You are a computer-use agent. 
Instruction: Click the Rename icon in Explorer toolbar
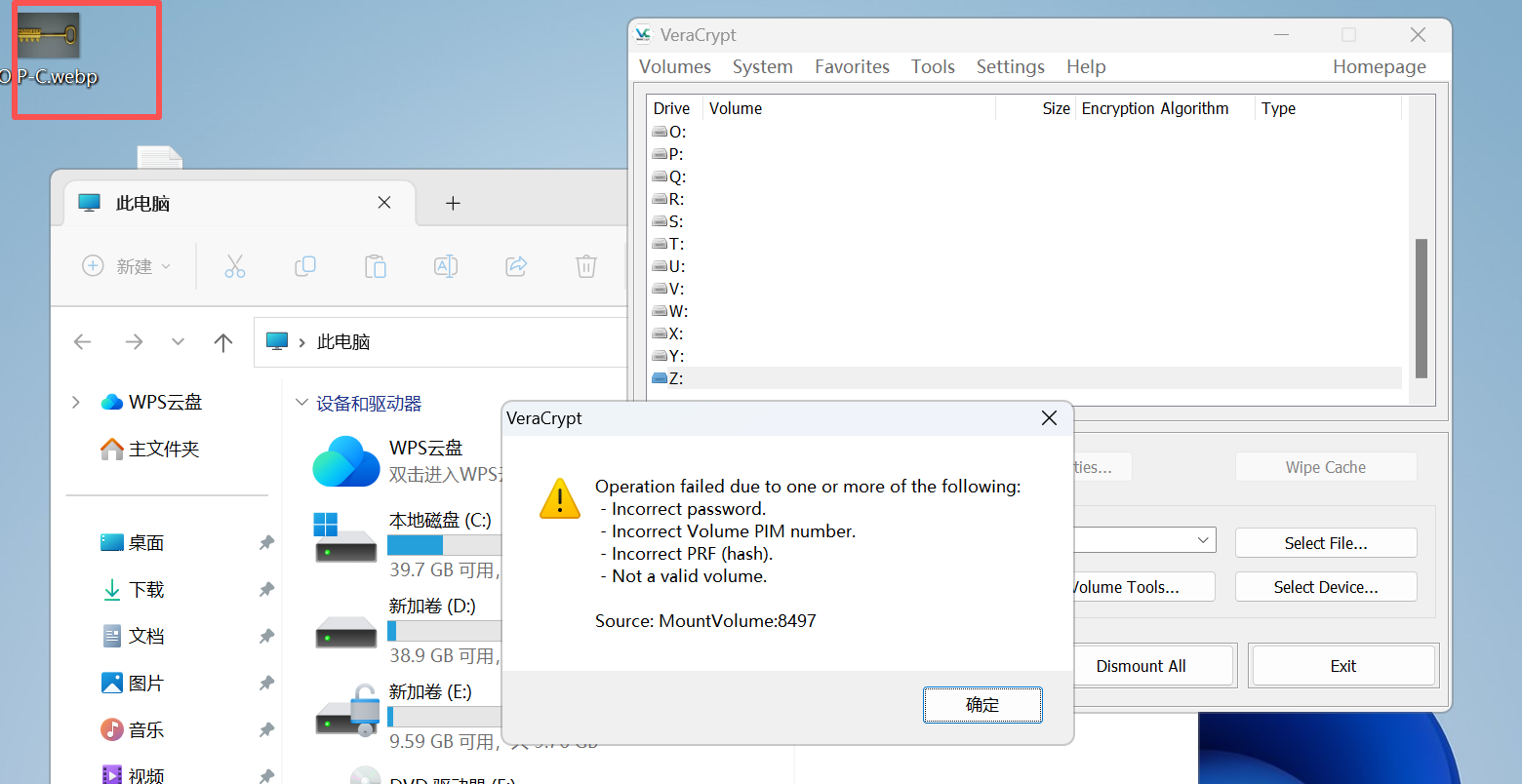446,266
